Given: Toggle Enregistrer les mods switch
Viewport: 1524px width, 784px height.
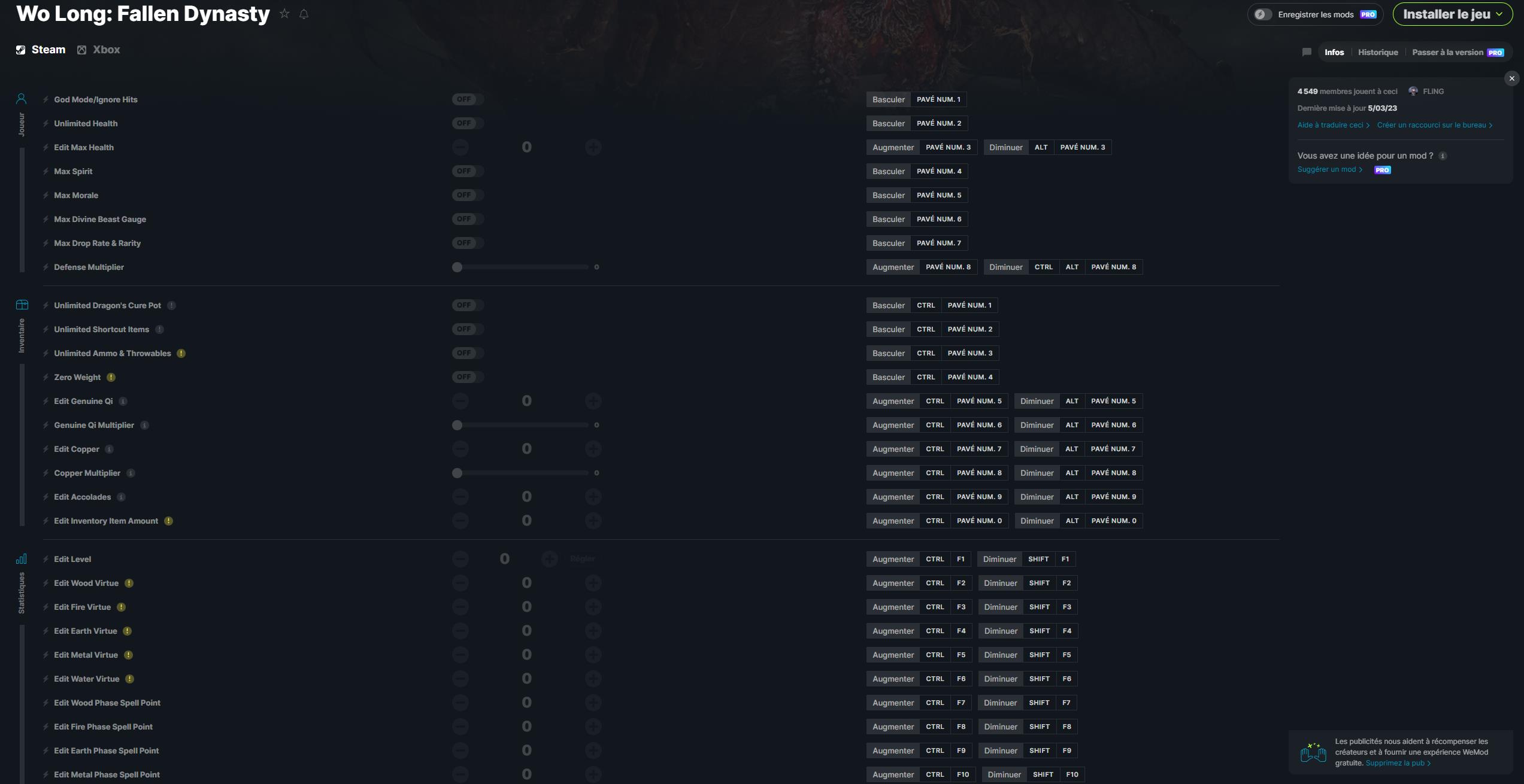Looking at the screenshot, I should coord(1262,14).
